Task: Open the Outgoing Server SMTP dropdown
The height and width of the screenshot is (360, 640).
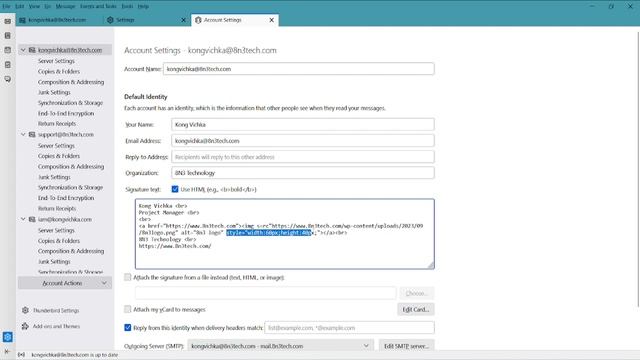Action: [280, 346]
